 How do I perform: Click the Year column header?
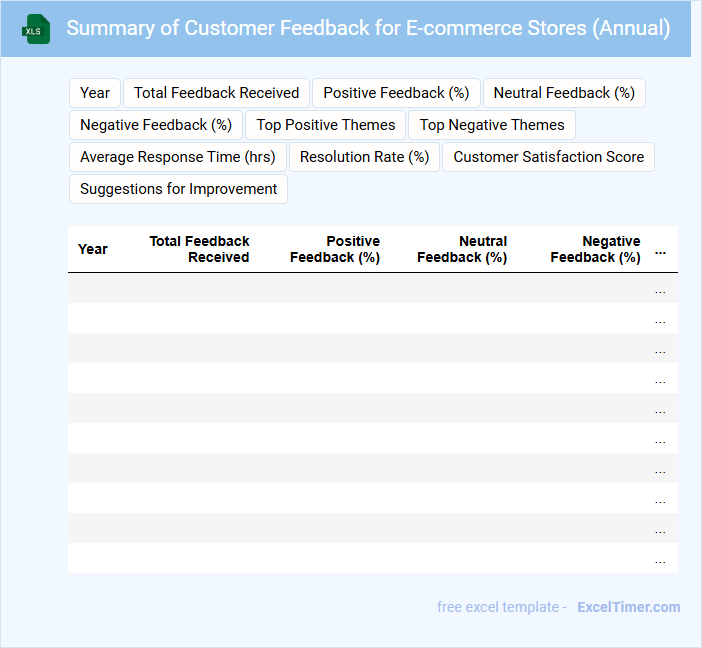[93, 249]
